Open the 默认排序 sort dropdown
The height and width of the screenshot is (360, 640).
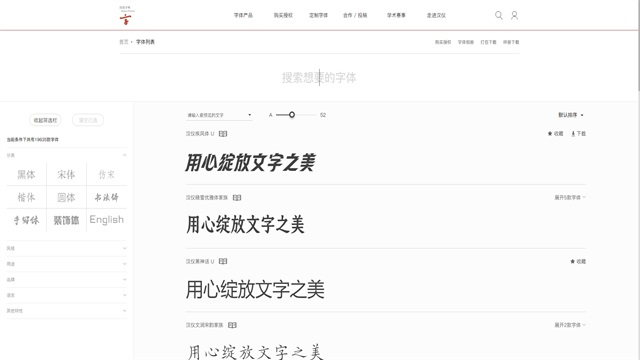pyautogui.click(x=571, y=115)
